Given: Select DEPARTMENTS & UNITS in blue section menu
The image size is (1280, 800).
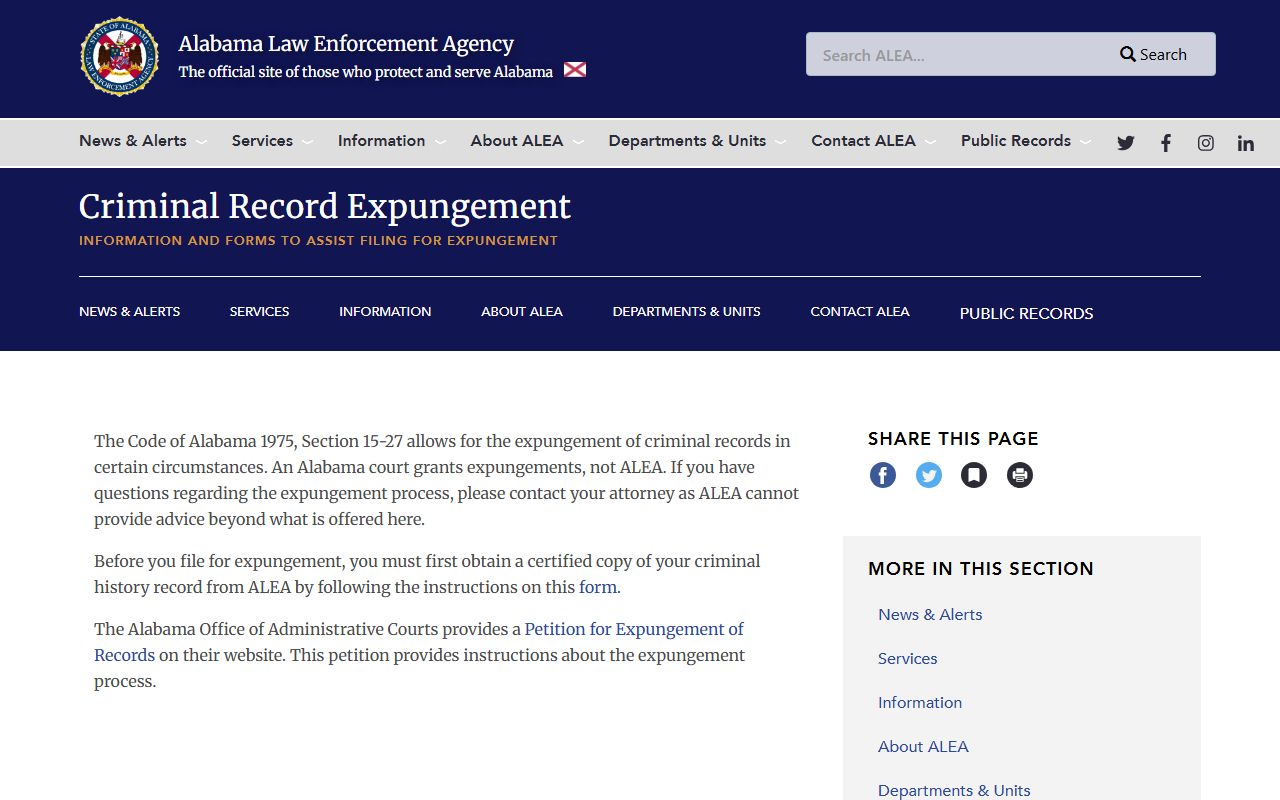Looking at the screenshot, I should (x=687, y=312).
